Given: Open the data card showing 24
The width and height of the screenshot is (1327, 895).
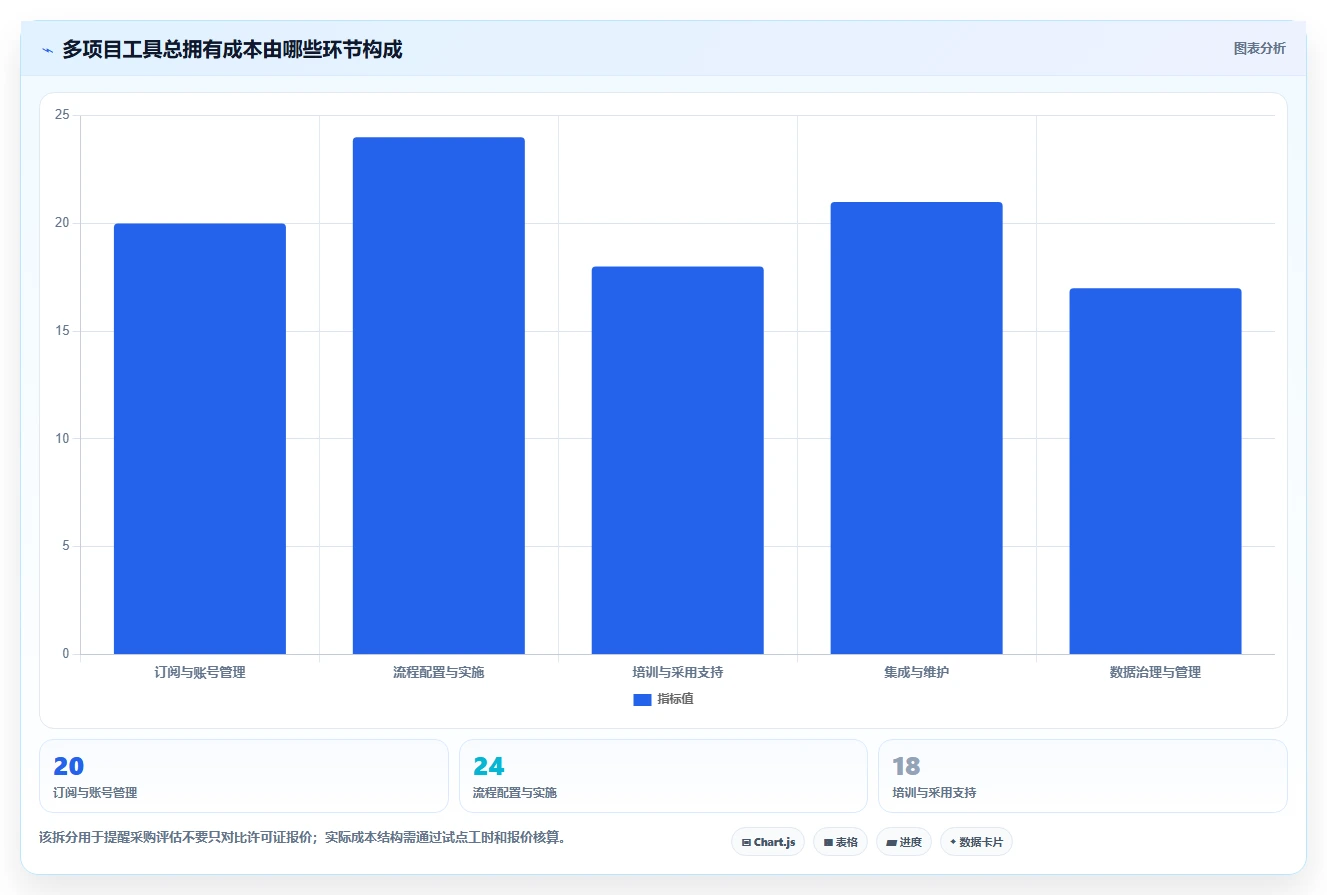Looking at the screenshot, I should click(663, 776).
